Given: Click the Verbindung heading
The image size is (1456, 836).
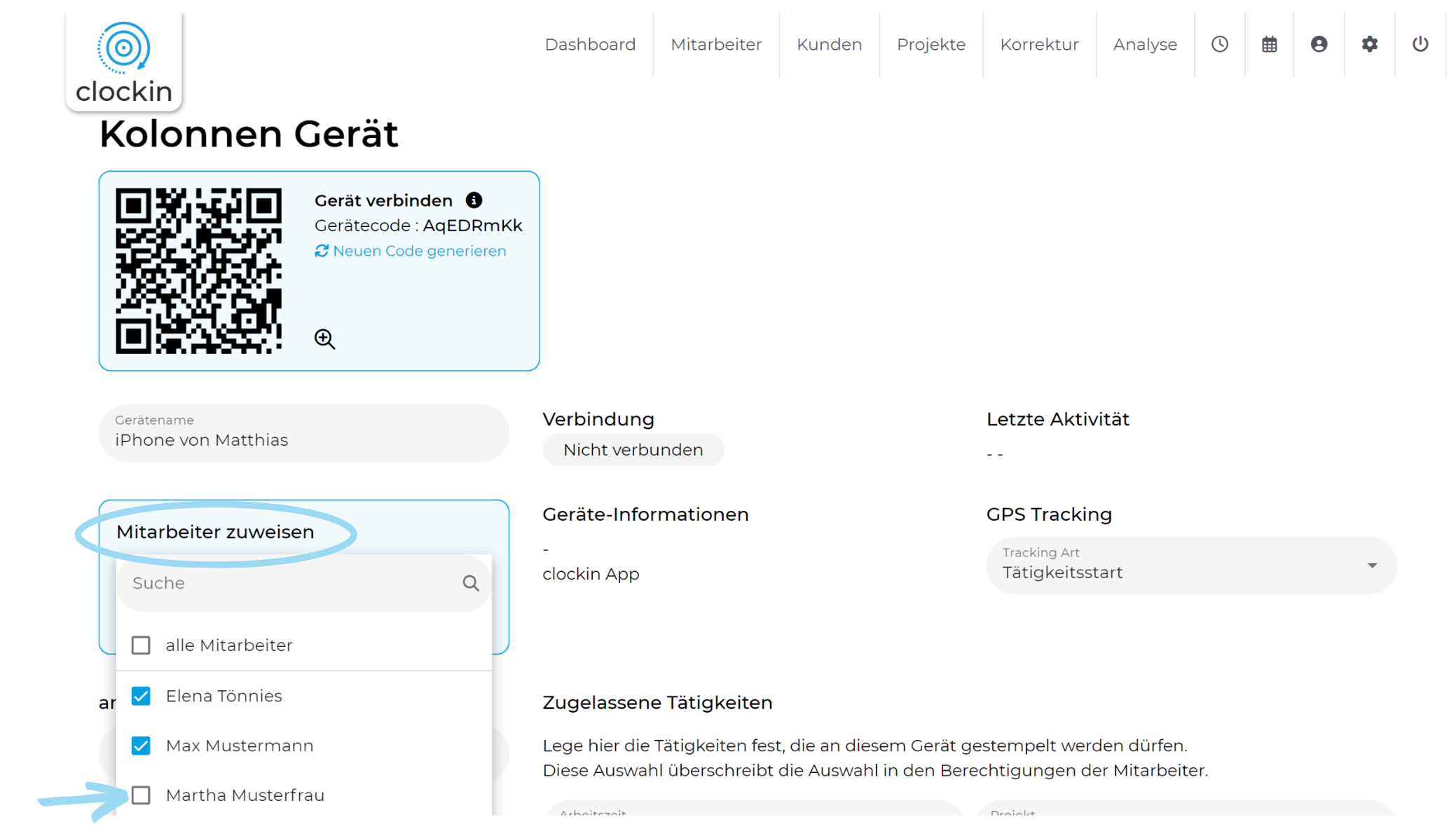Looking at the screenshot, I should point(598,419).
